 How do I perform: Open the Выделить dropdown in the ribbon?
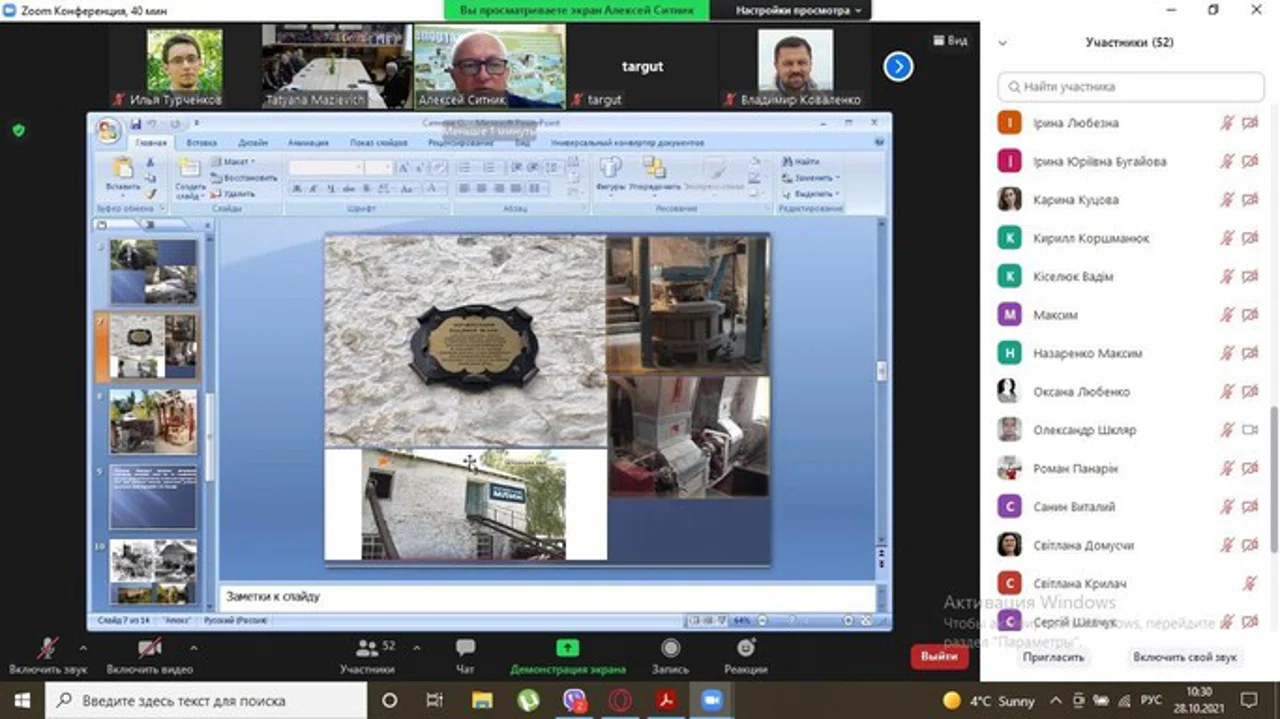tap(810, 193)
